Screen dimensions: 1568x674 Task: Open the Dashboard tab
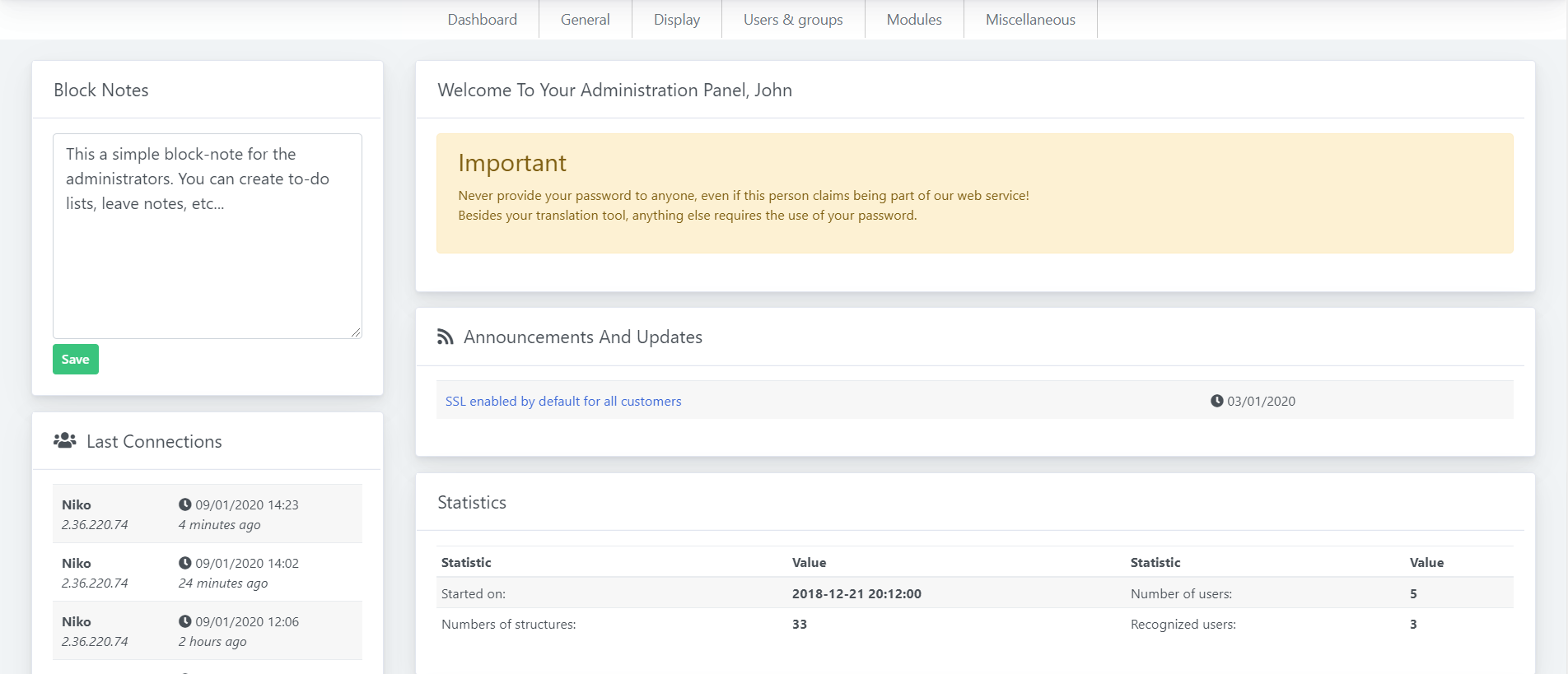click(482, 20)
